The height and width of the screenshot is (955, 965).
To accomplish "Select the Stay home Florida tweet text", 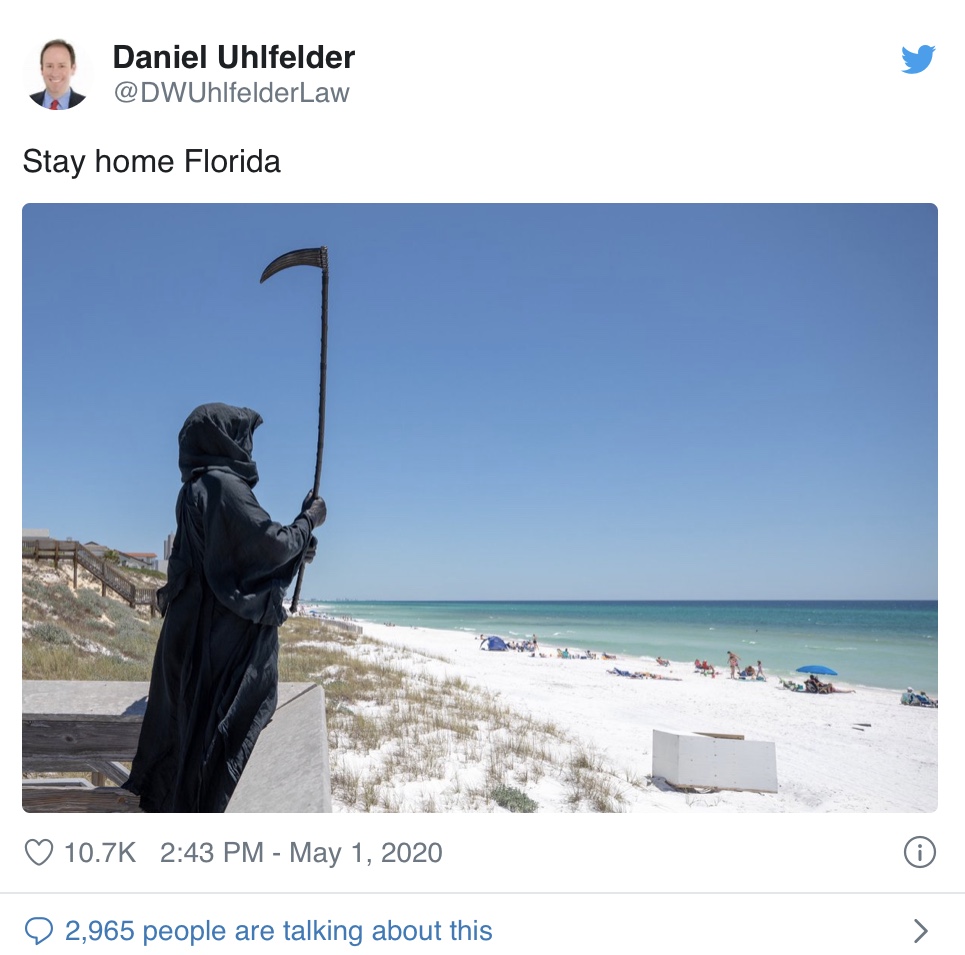I will coord(151,162).
